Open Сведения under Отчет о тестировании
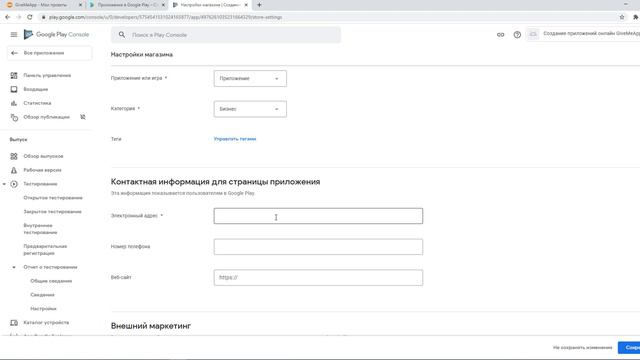The image size is (640, 360). click(x=42, y=295)
